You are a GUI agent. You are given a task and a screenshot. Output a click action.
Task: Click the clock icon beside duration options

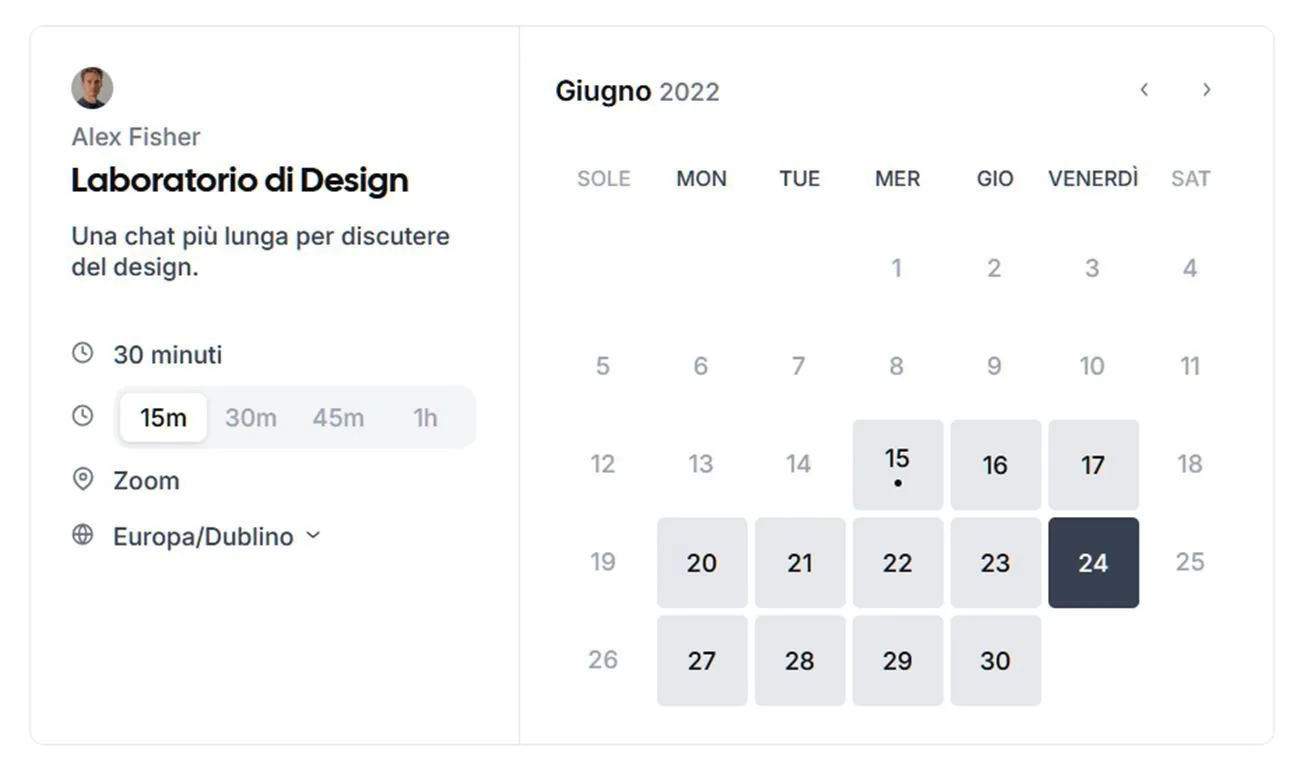[83, 416]
